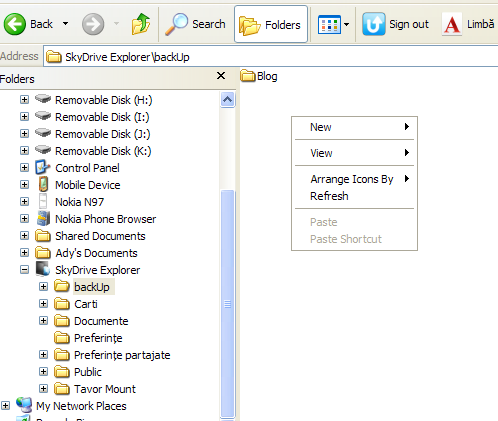Expand the Nokia N97 node
This screenshot has height=421, width=498.
(24, 201)
